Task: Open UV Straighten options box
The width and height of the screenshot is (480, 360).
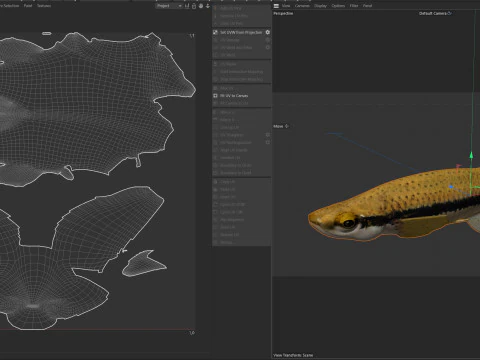Action: coord(268,135)
